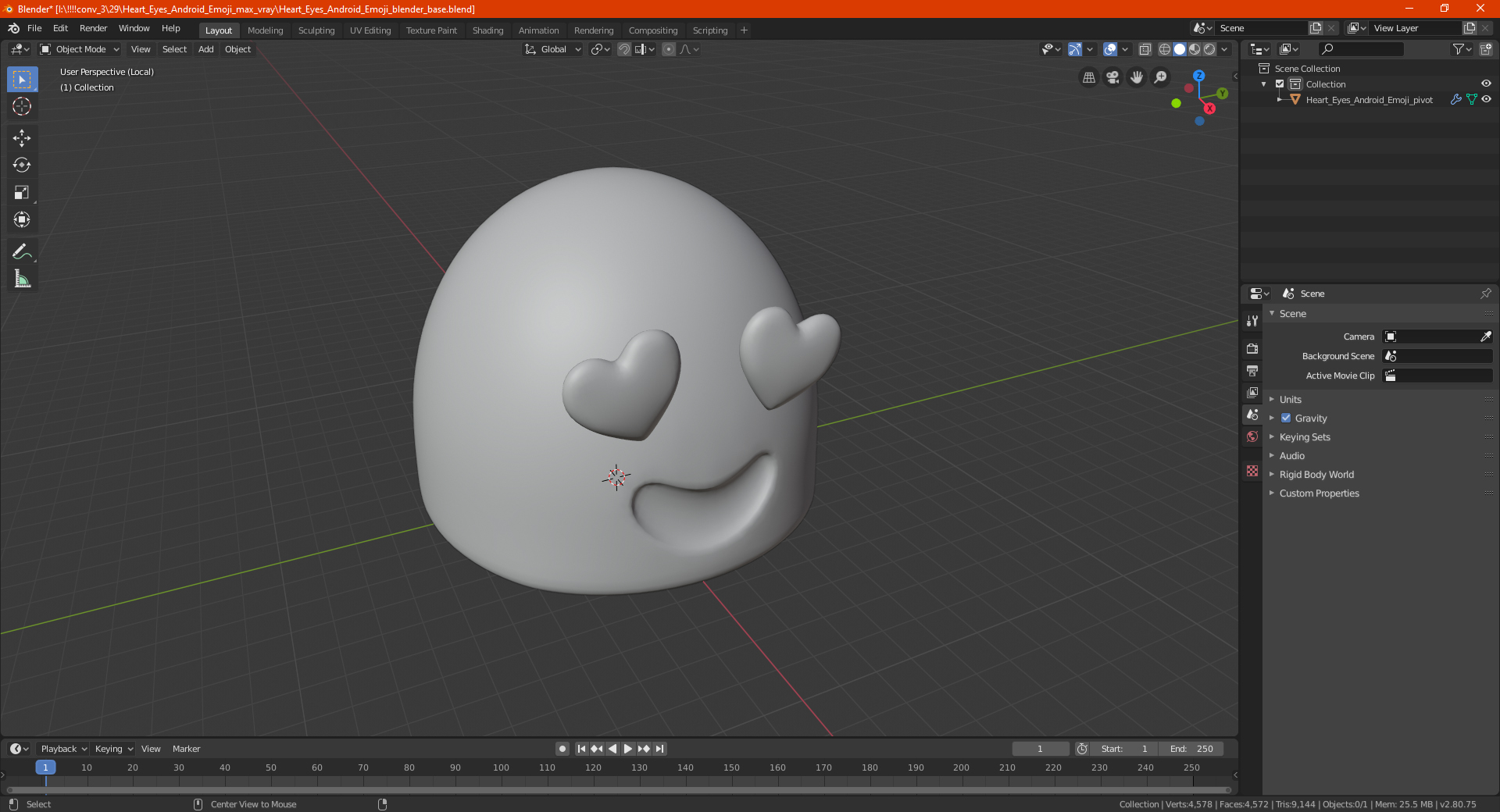Click the End frame field 250

(x=1191, y=749)
